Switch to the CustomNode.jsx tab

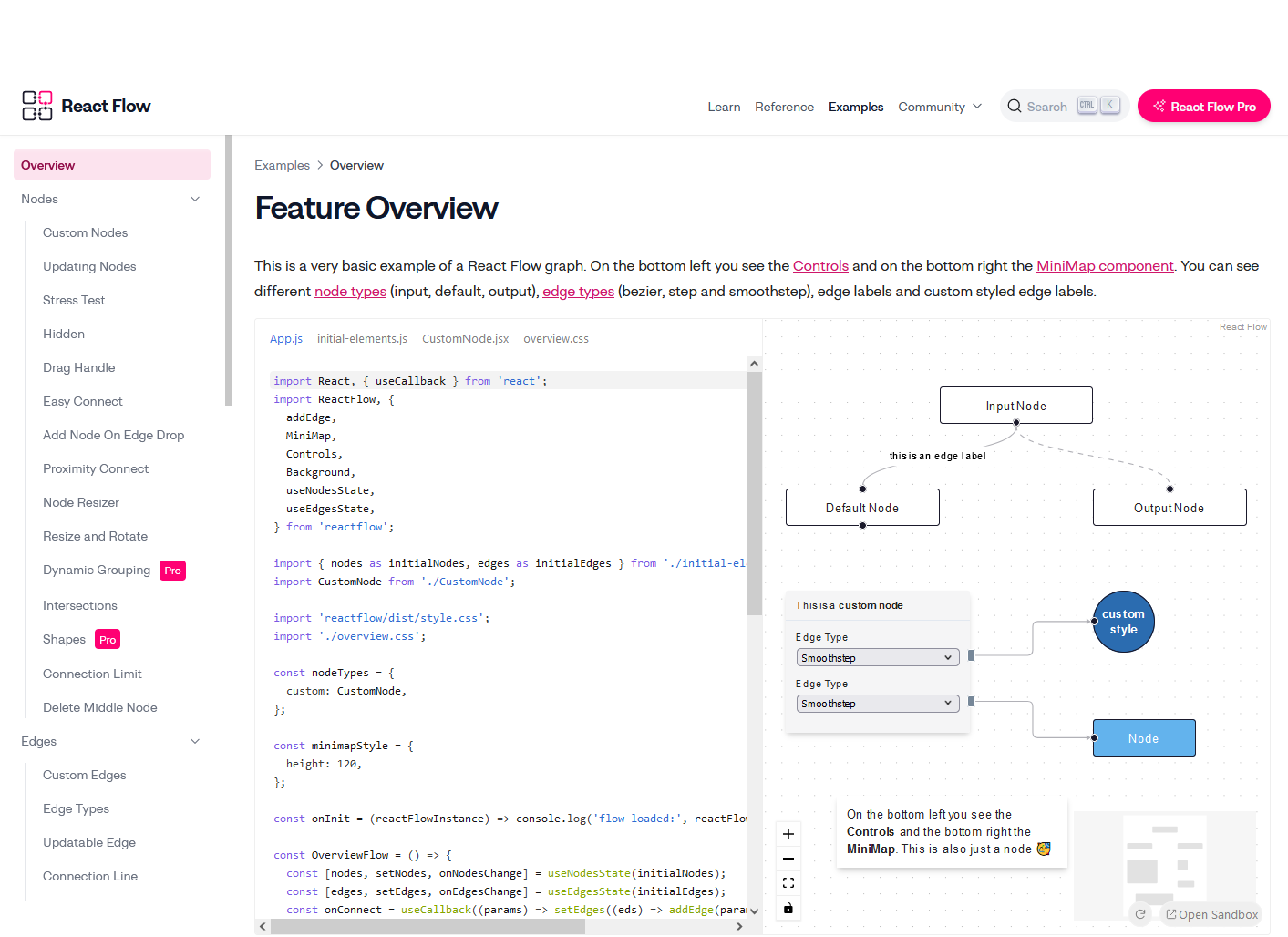465,339
